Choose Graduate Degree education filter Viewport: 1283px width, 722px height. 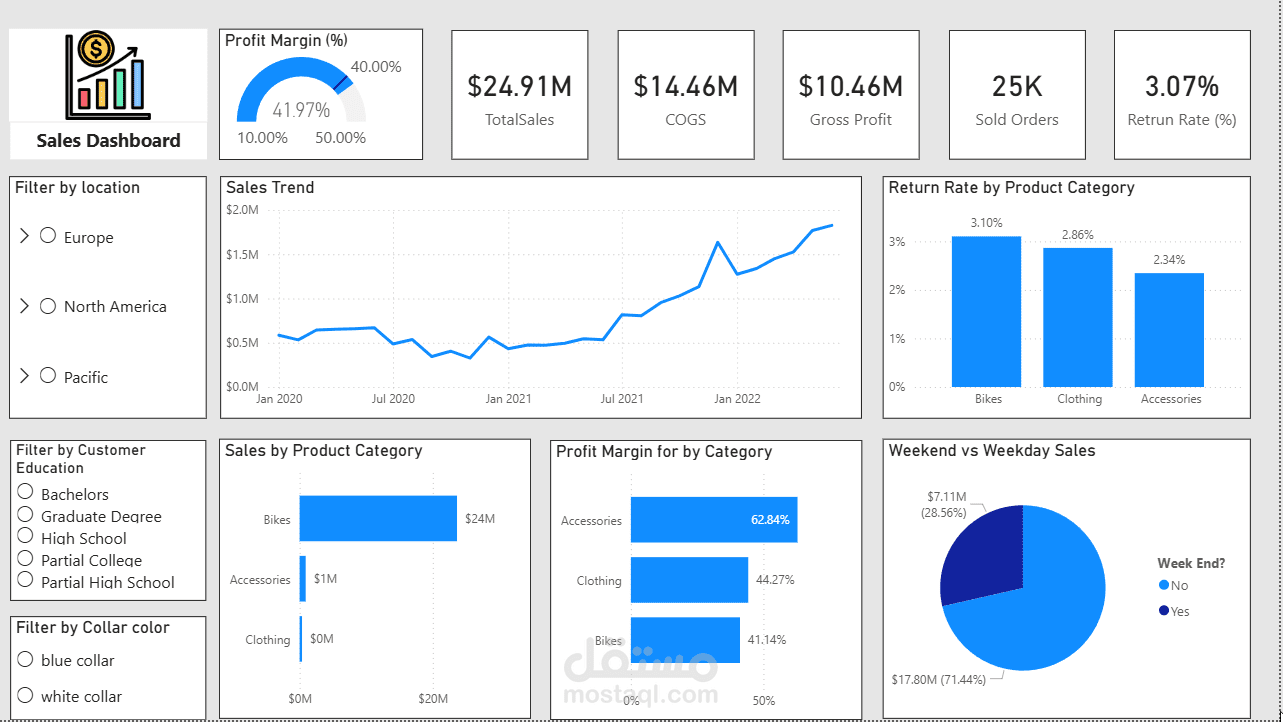click(26, 514)
